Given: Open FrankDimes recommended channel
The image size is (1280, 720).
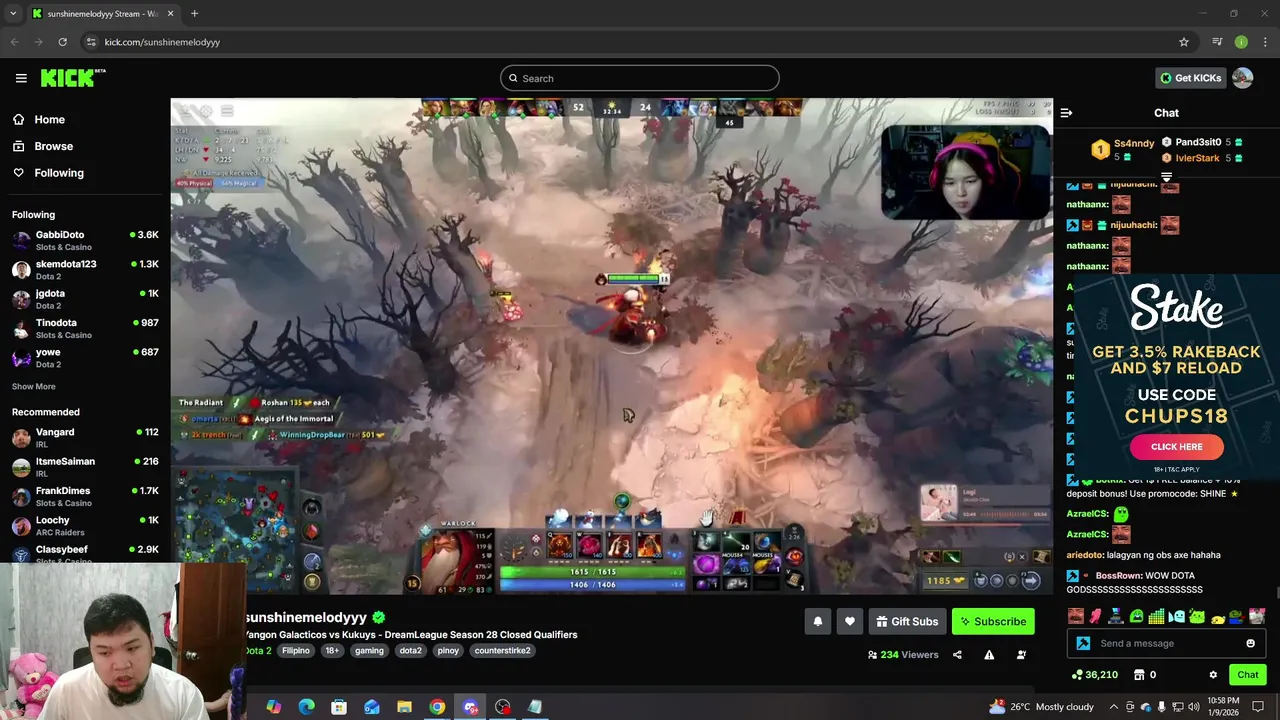Looking at the screenshot, I should [x=85, y=496].
